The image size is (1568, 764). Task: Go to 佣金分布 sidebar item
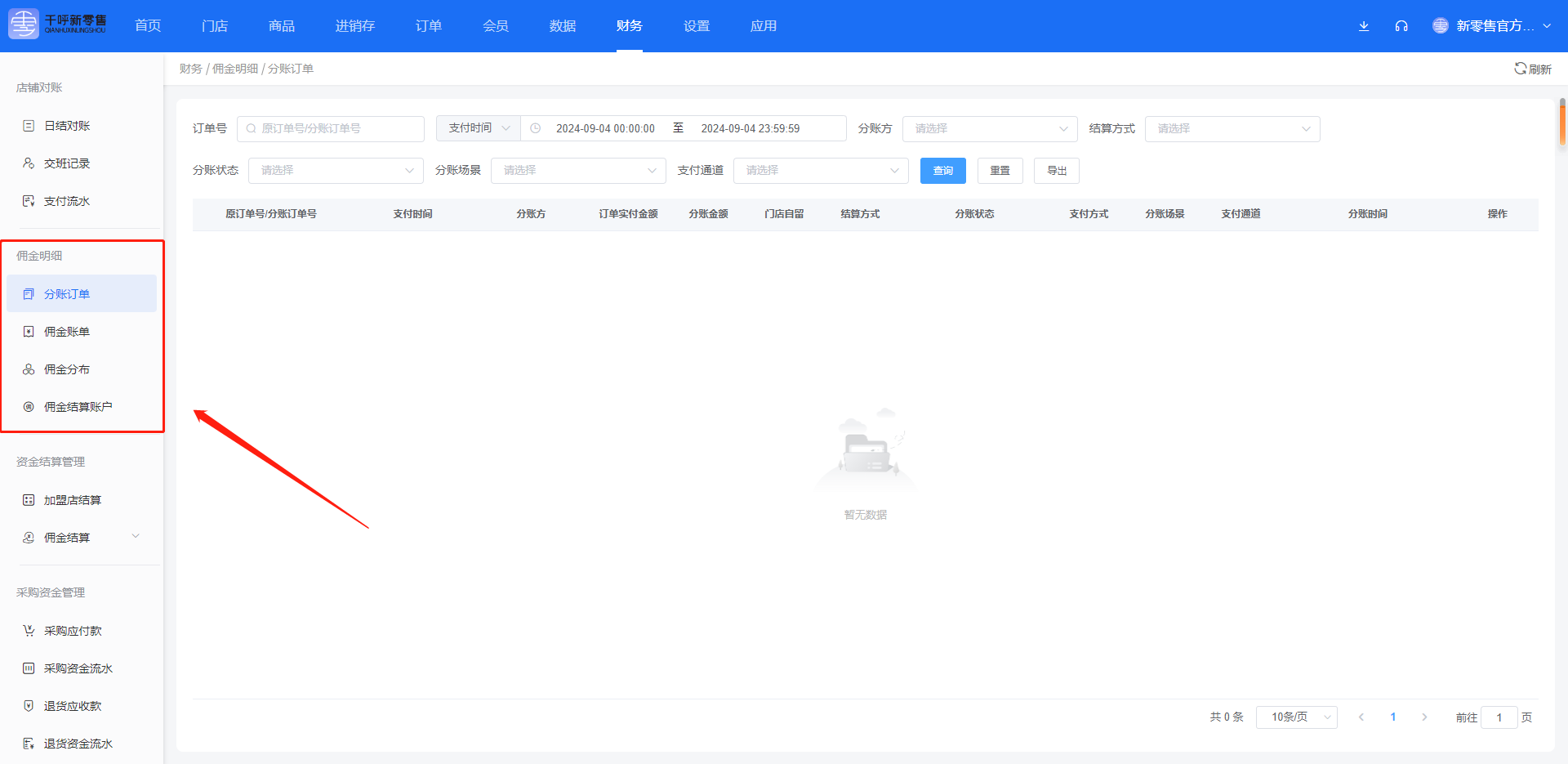click(x=67, y=369)
